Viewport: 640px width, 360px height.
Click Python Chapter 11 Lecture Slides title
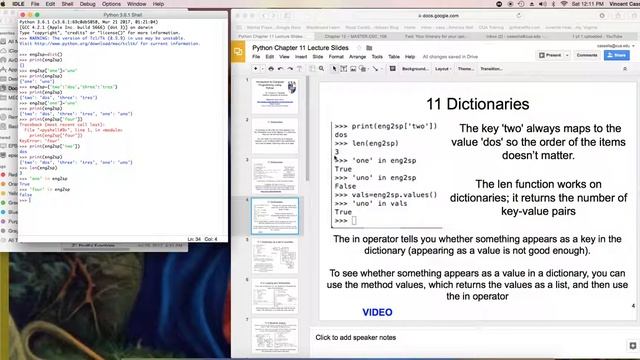[x=300, y=48]
